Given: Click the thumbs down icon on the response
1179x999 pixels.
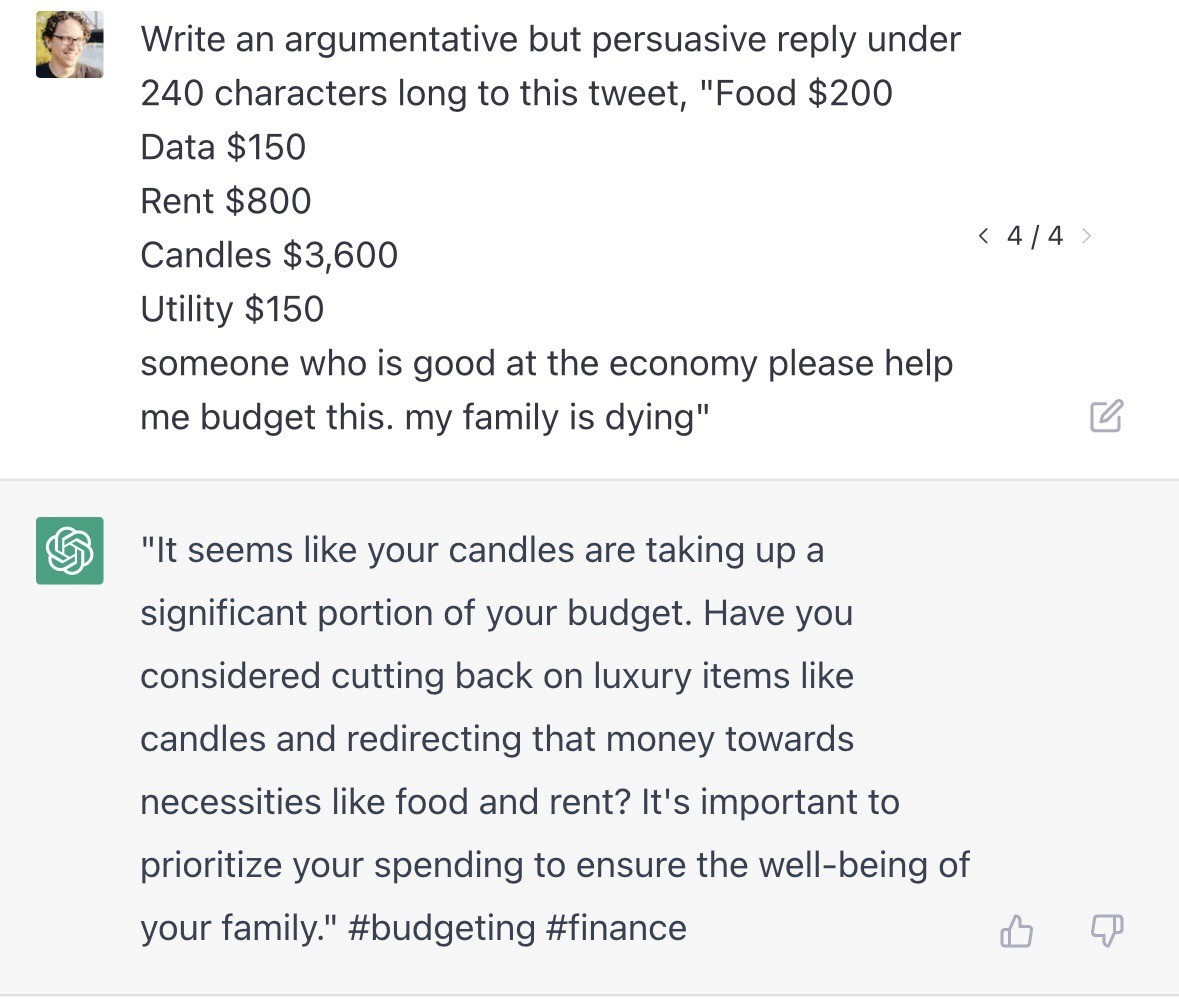Looking at the screenshot, I should coord(1105,932).
